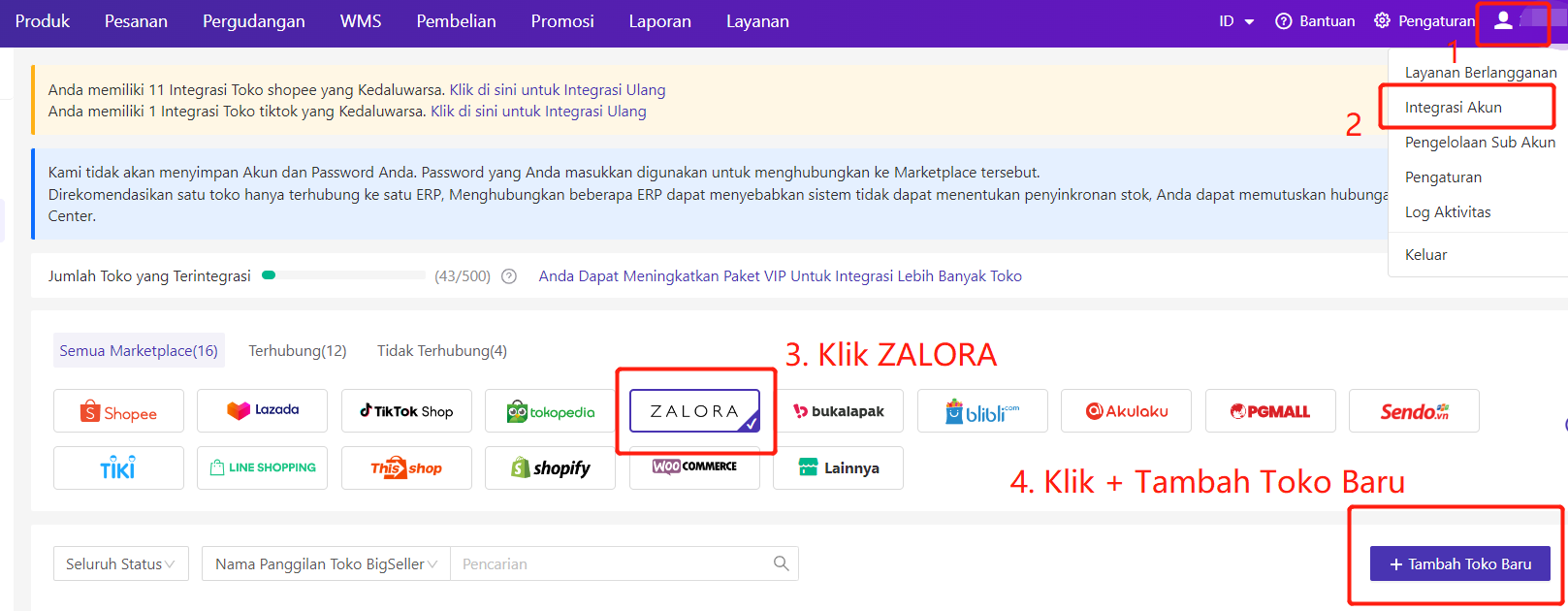Click the Tambah Toko Baru button
Image resolution: width=1568 pixels, height=611 pixels.
point(1459,563)
